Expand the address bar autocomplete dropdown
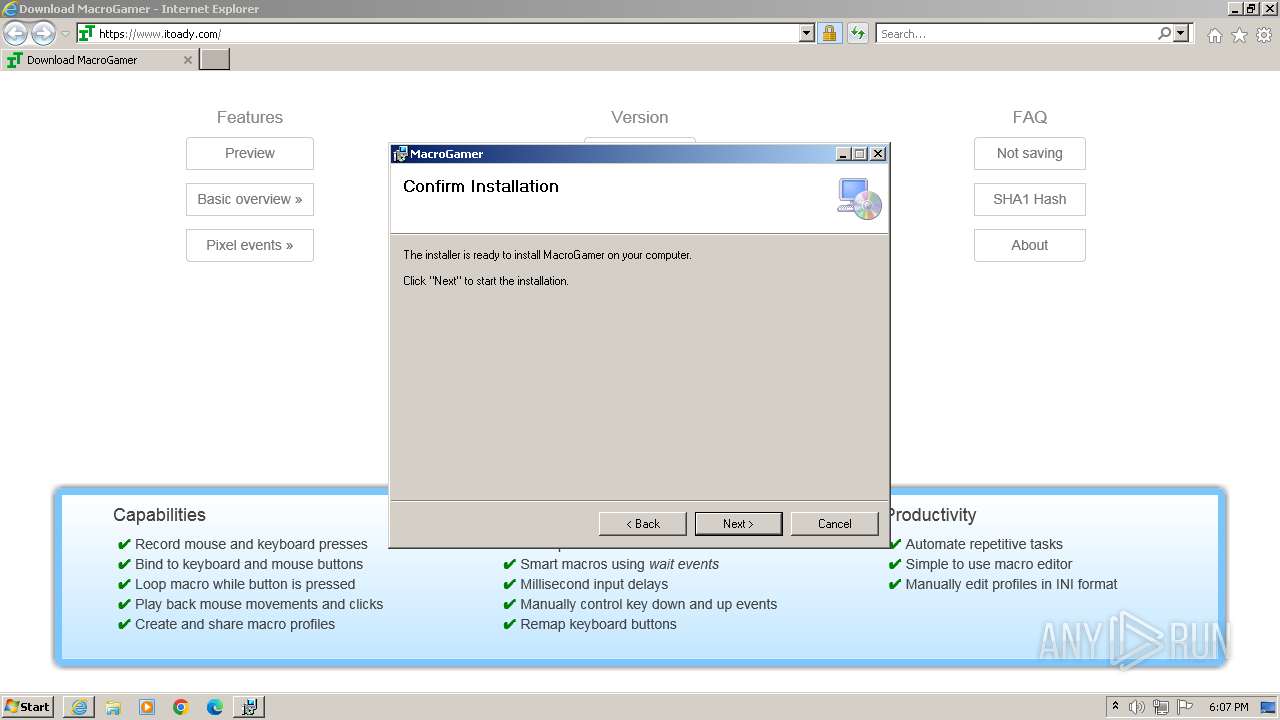The width and height of the screenshot is (1280, 720). click(x=807, y=34)
